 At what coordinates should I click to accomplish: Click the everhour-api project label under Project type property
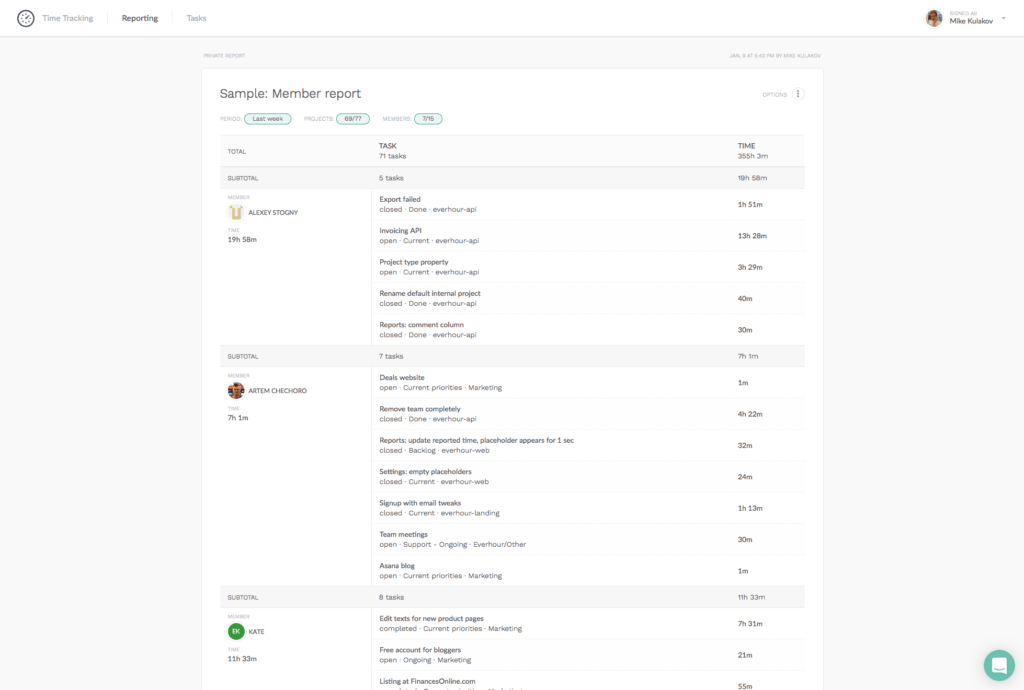(x=456, y=272)
